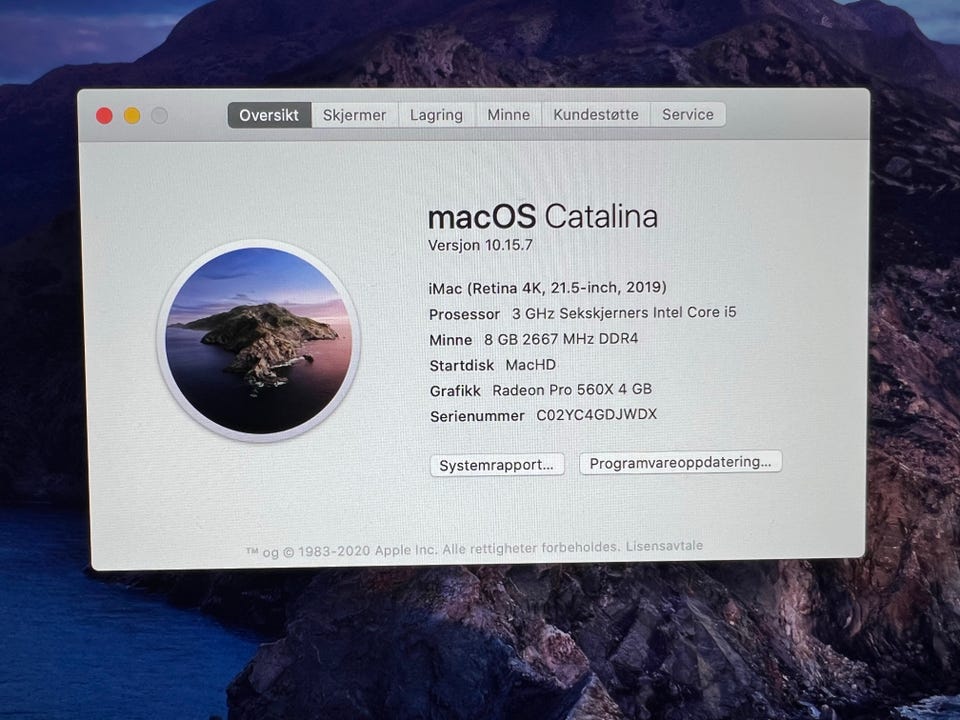960x720 pixels.
Task: Minimize the window with the yellow button
Action: pyautogui.click(x=132, y=116)
